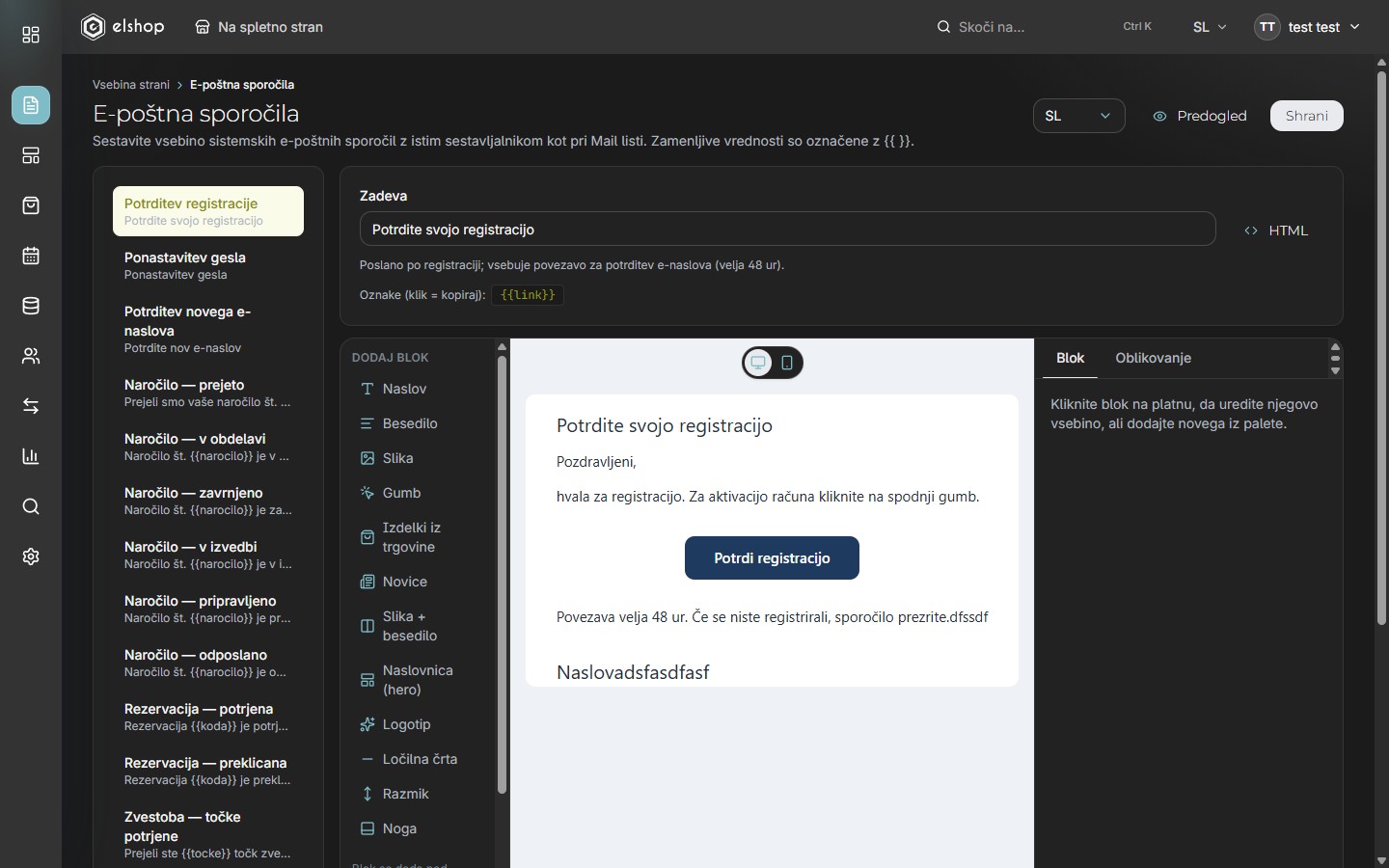Click the block palette scrollbar
The height and width of the screenshot is (868, 1389).
[x=502, y=575]
